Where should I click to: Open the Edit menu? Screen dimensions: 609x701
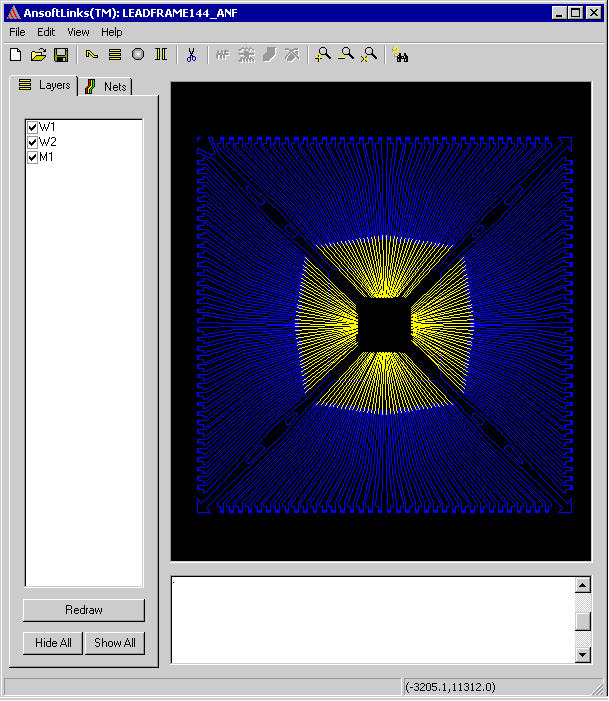click(46, 32)
